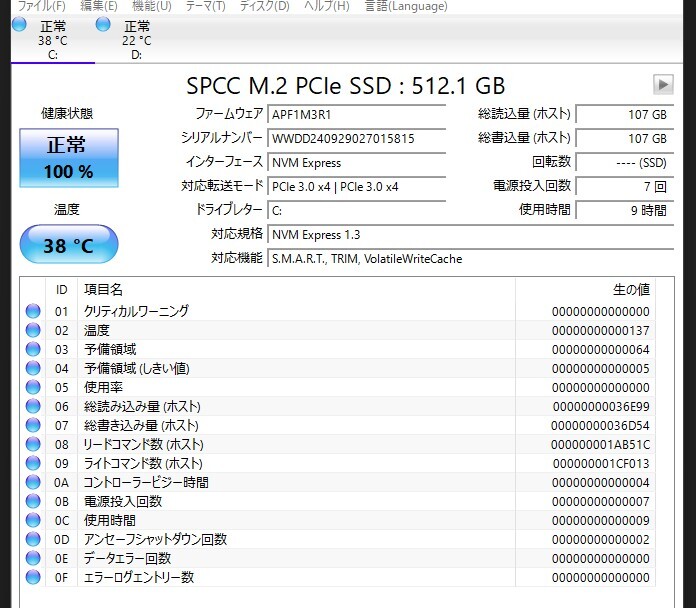The width and height of the screenshot is (696, 608).
Task: Open the 言語(Language) menu
Action: click(406, 6)
